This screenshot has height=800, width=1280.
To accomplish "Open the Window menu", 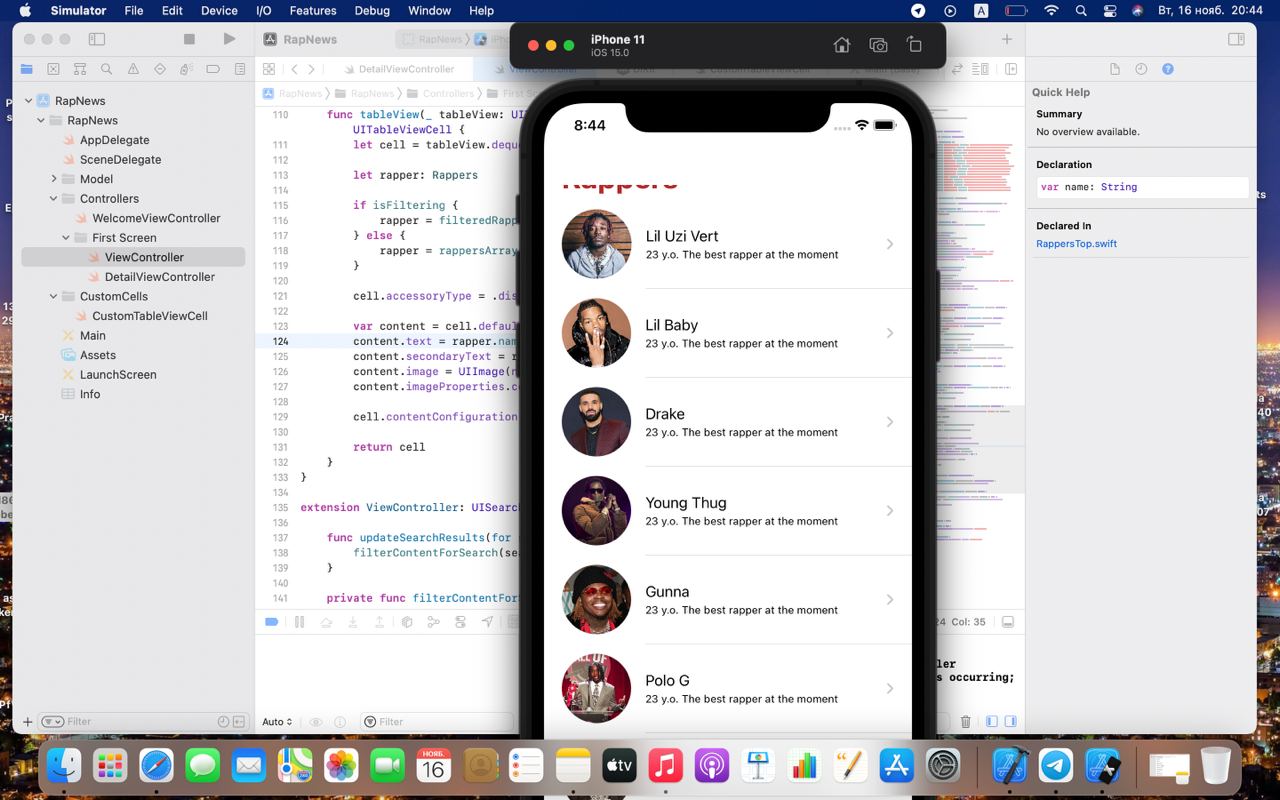I will pos(429,10).
